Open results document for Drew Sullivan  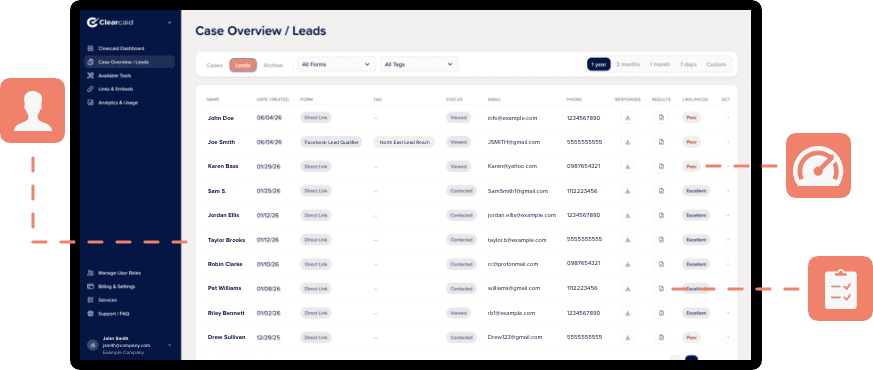click(x=661, y=338)
